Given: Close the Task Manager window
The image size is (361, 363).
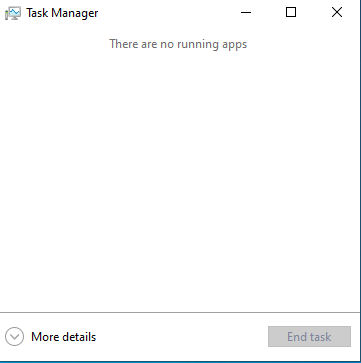Looking at the screenshot, I should coord(337,13).
